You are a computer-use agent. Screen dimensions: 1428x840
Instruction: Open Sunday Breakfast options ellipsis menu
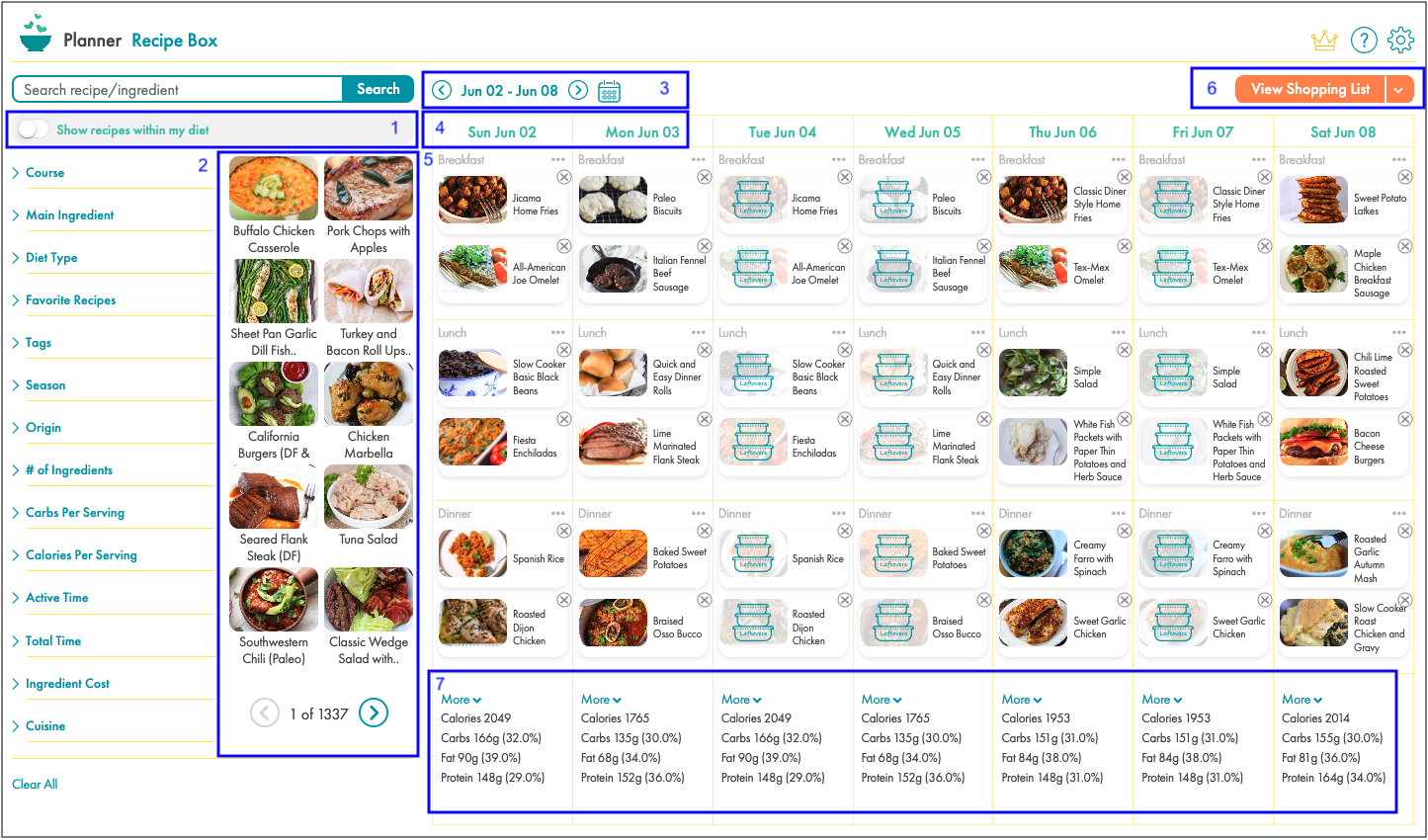click(558, 159)
